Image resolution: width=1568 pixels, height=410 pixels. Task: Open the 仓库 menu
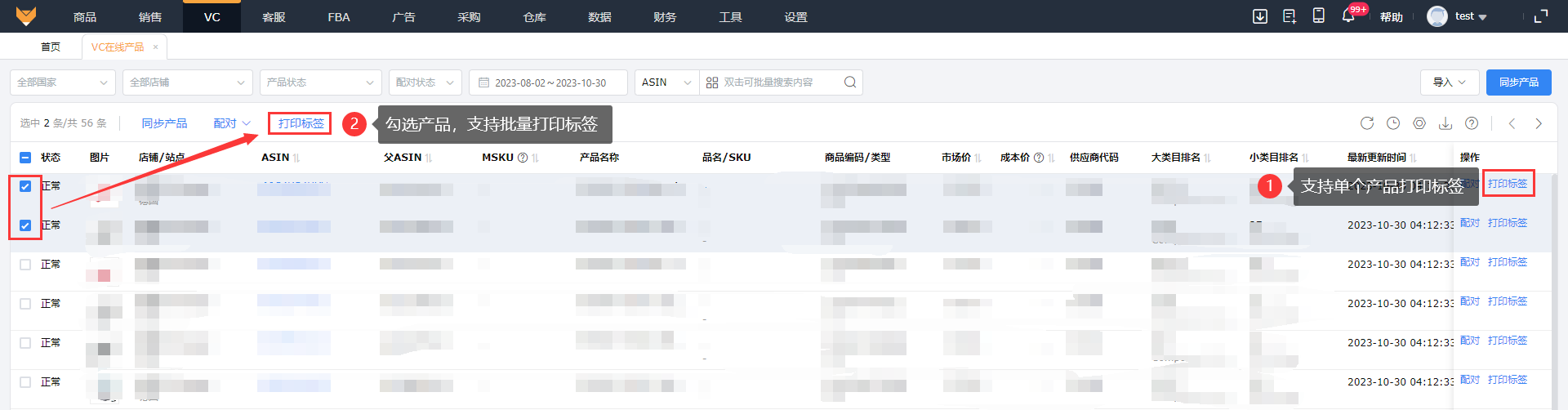535,16
